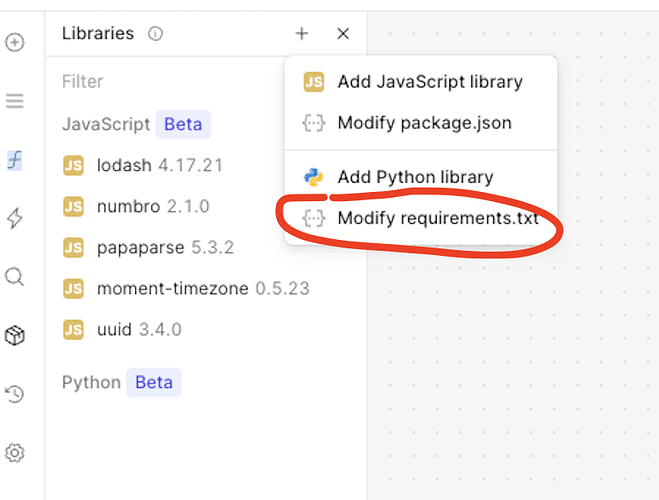Choose Add JavaScript library
This screenshot has height=500, width=659.
421,82
